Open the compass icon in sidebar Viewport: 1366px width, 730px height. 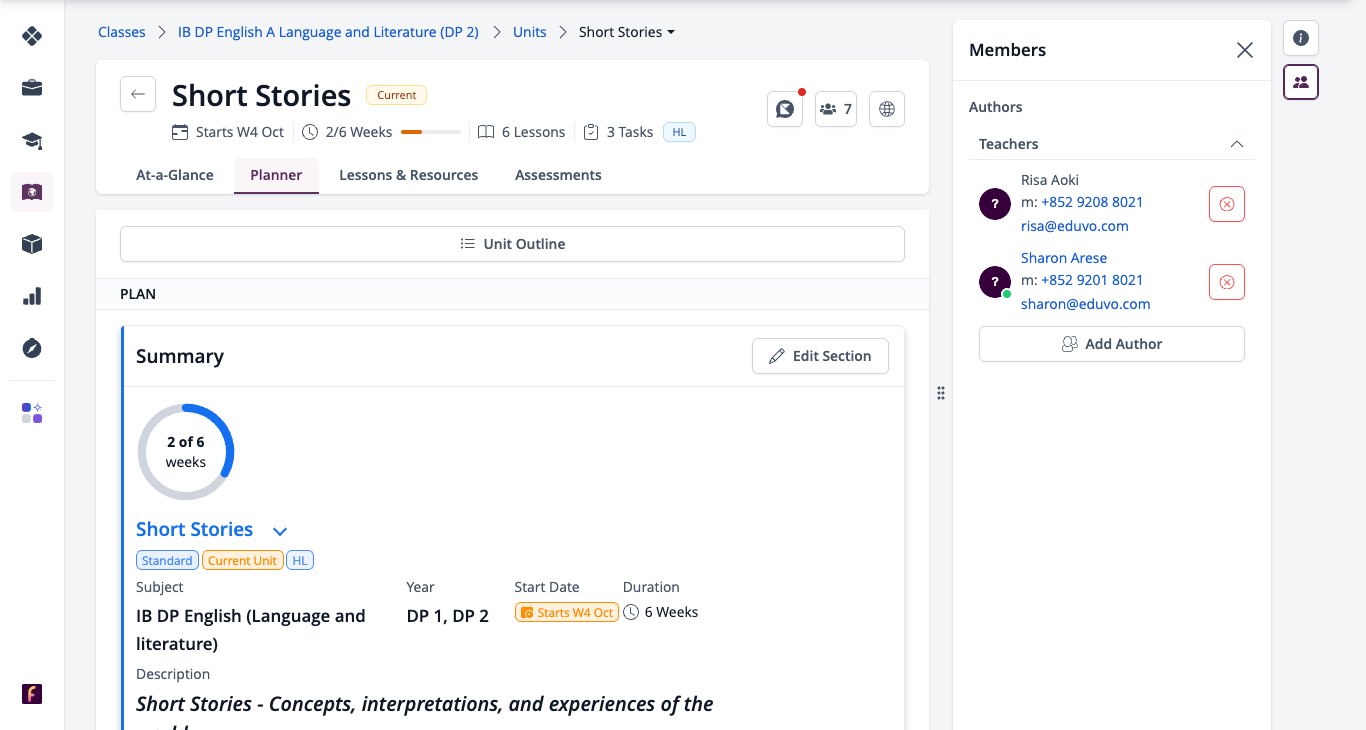(x=32, y=348)
